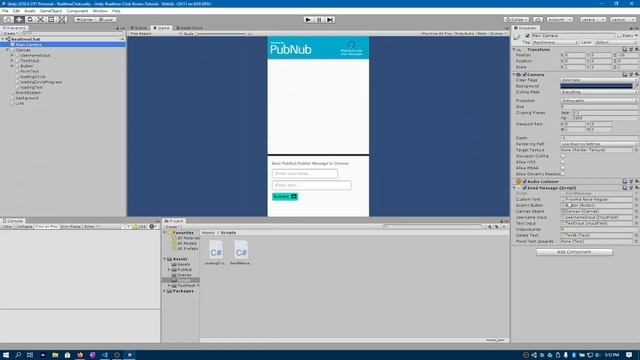Switch to the Asset Store tab

(189, 28)
